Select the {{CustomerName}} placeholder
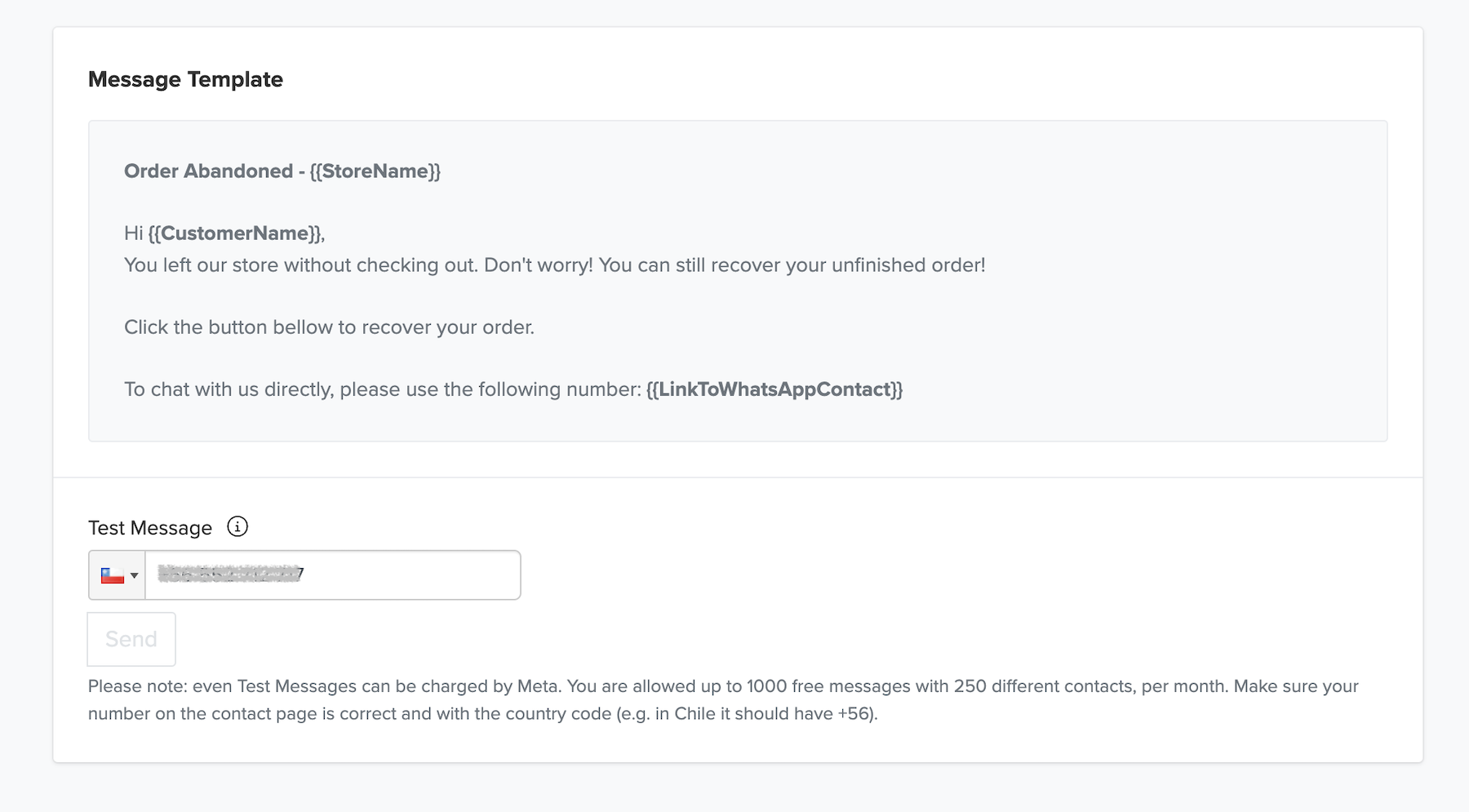 click(x=235, y=233)
